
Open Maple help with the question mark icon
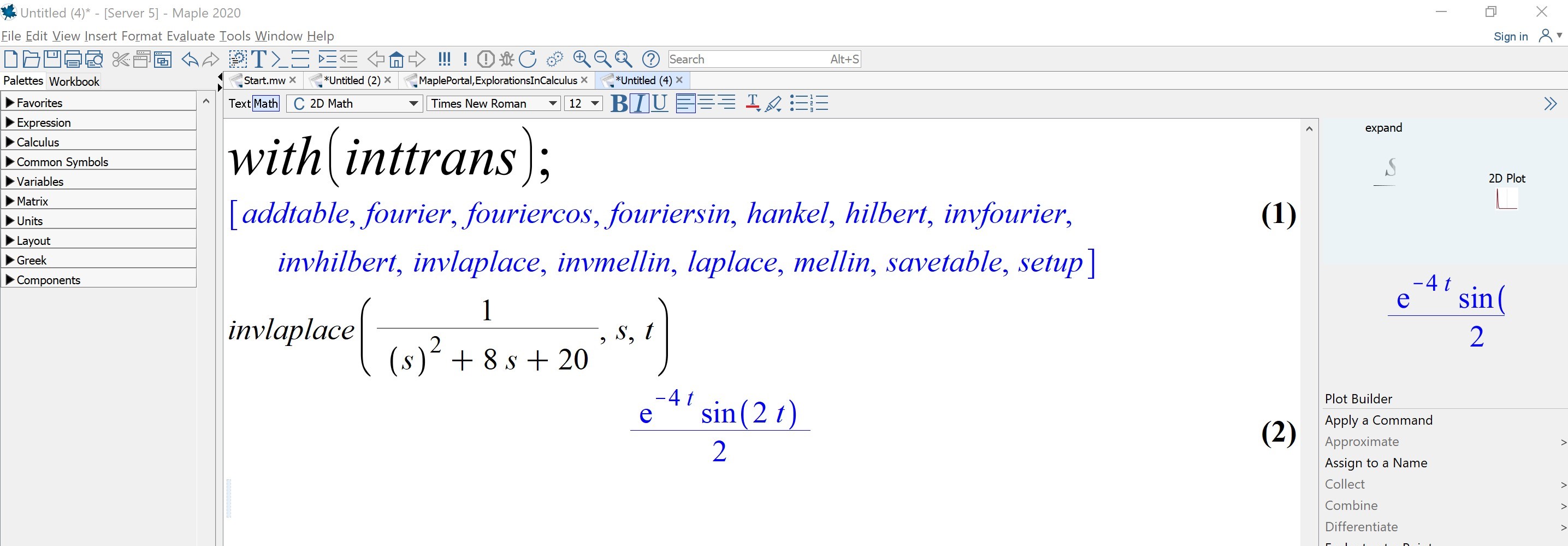coord(650,59)
